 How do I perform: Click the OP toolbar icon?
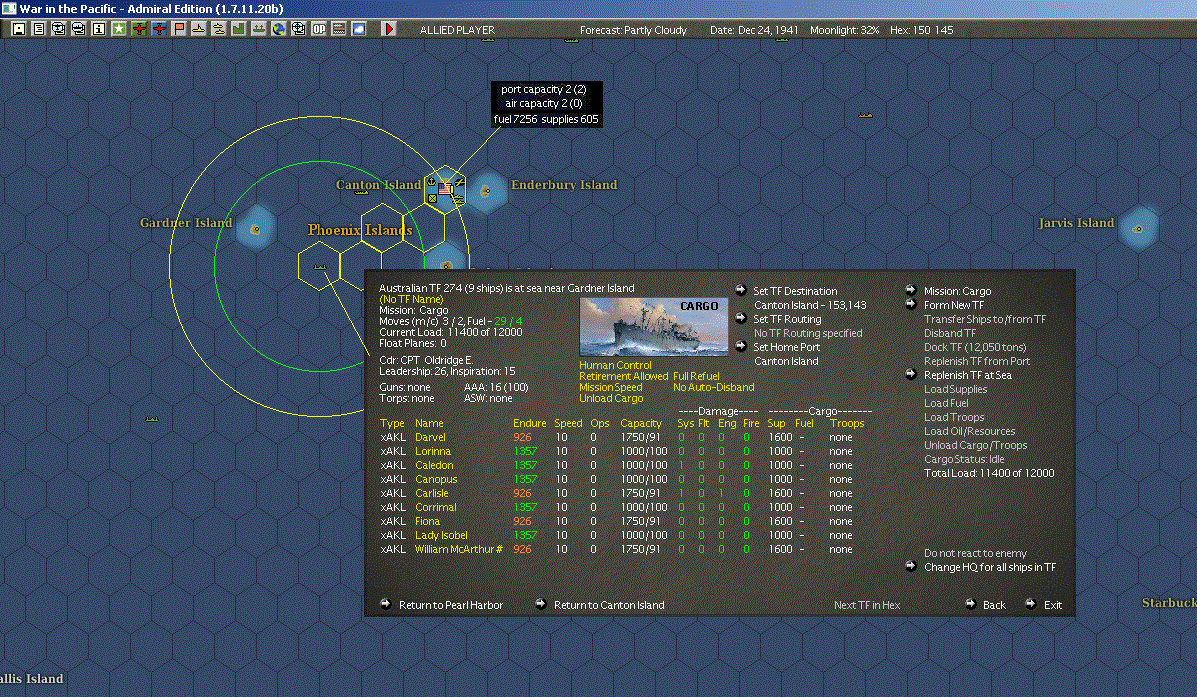click(x=318, y=29)
